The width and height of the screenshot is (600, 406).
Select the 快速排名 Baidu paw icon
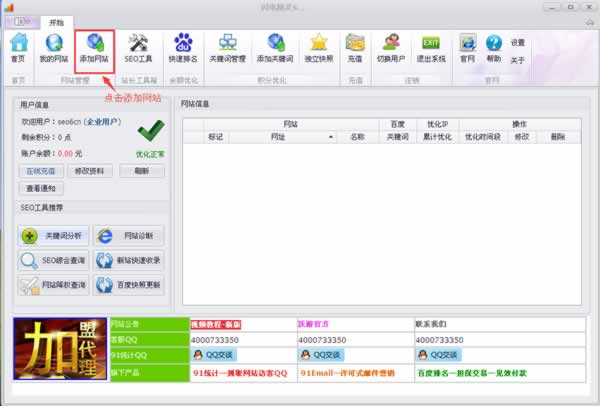pos(183,47)
